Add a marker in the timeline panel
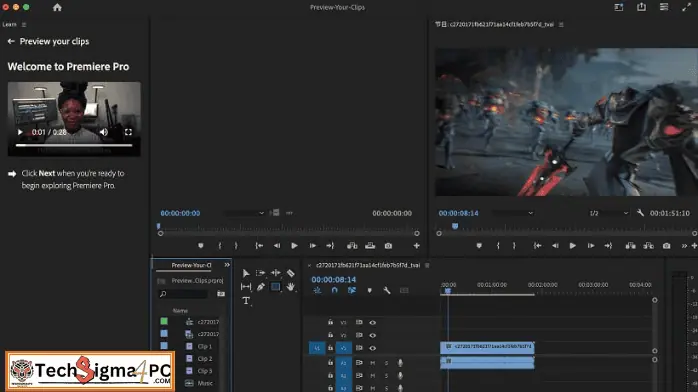The image size is (698, 392). (369, 290)
